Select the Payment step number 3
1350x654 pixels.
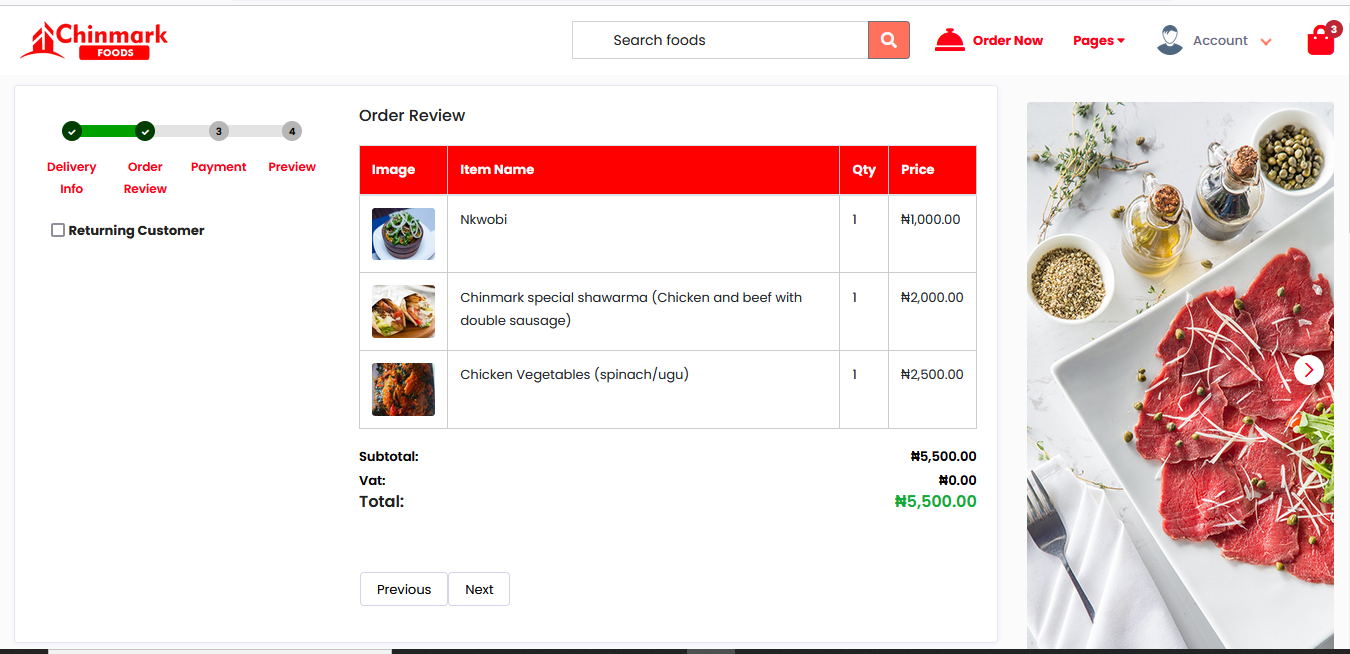(219, 131)
